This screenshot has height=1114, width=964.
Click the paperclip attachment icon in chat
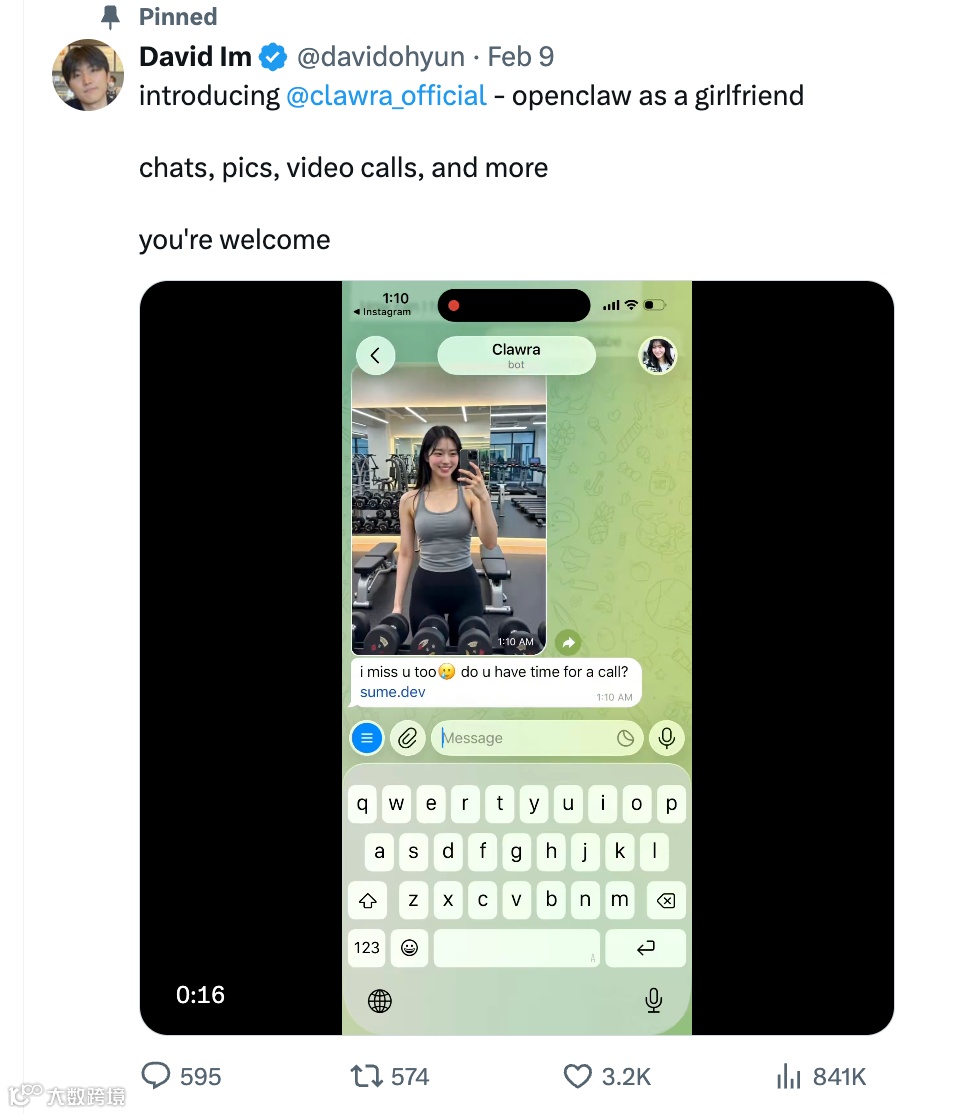click(408, 738)
